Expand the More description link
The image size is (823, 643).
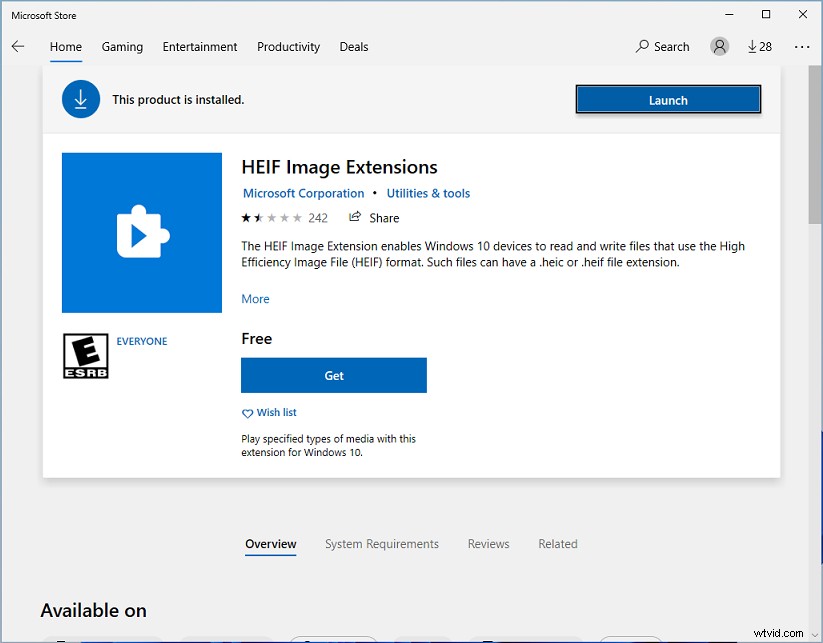point(254,298)
